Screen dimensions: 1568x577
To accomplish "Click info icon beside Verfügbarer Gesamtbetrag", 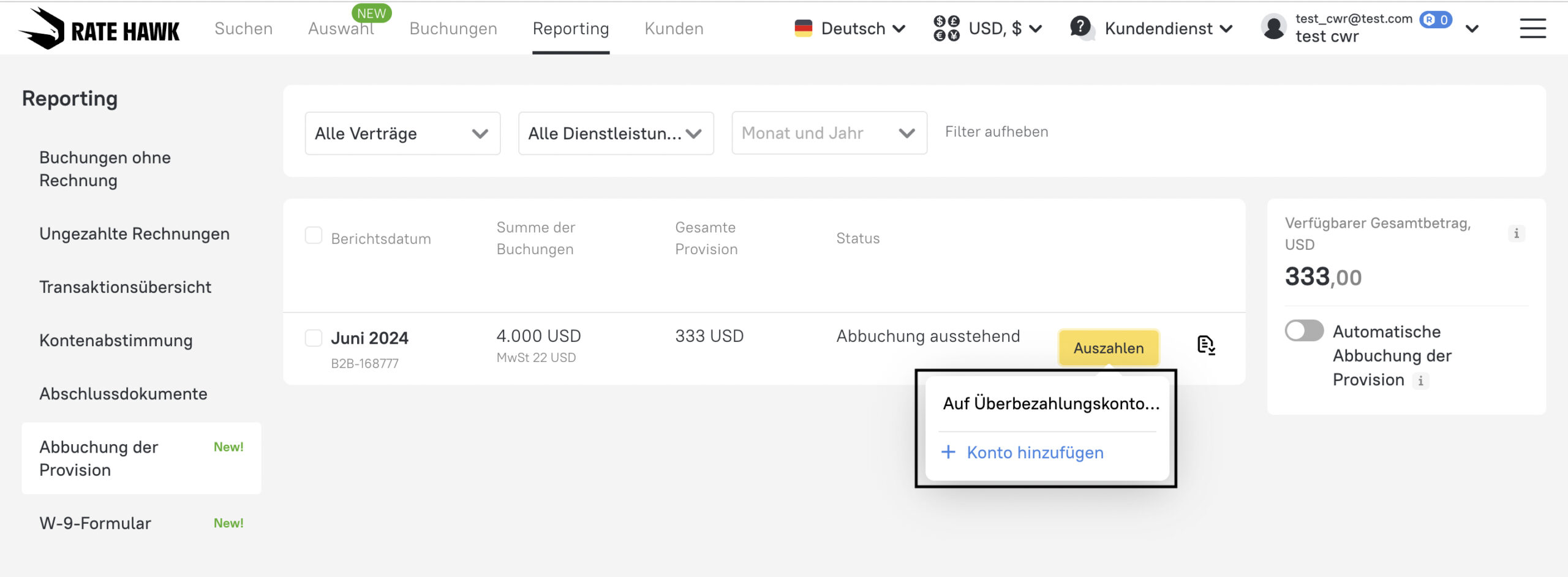I will (1516, 233).
